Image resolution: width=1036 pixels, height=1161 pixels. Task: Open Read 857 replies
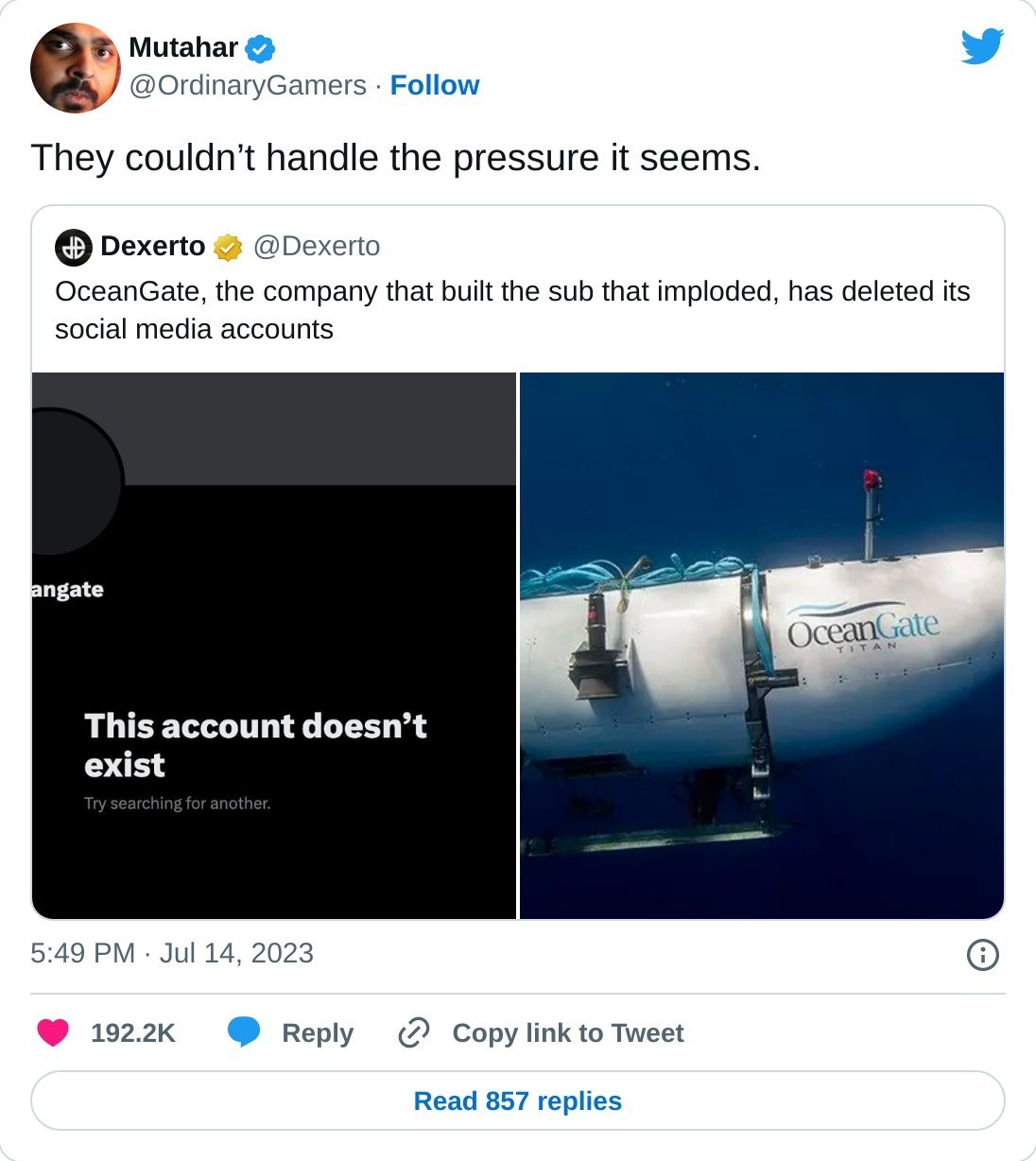pos(518,1100)
